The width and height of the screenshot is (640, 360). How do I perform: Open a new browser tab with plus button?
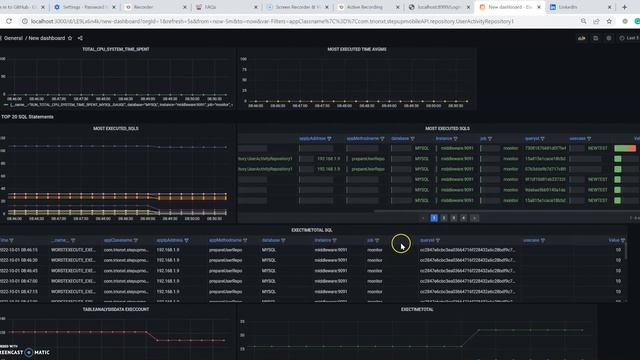click(x=624, y=7)
